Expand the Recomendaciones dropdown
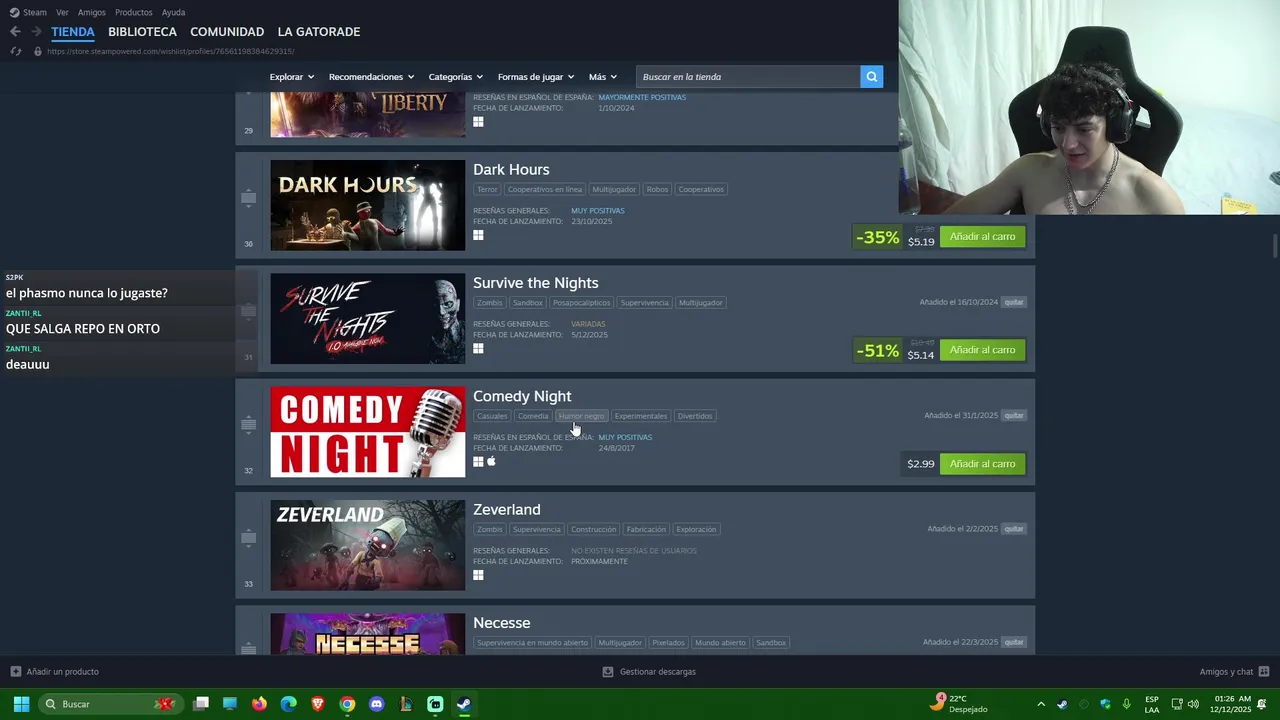 click(371, 77)
